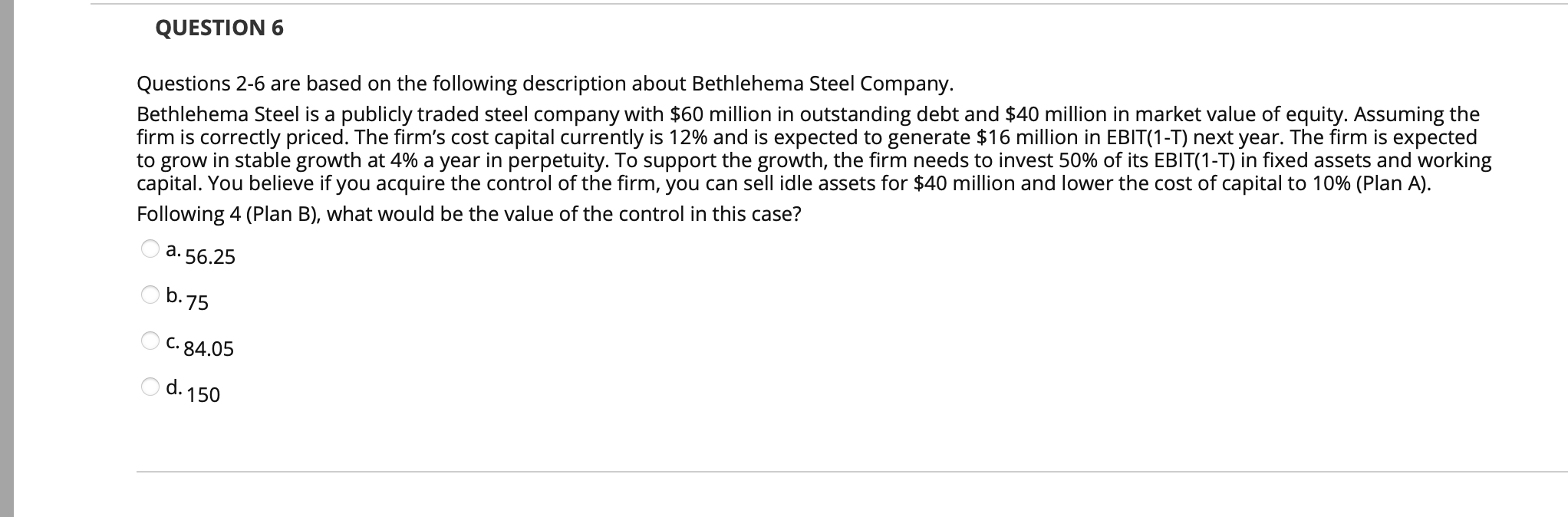The width and height of the screenshot is (1568, 517).
Task: Click the 'Following 4 (Plan B)' question prompt
Action: [468, 214]
